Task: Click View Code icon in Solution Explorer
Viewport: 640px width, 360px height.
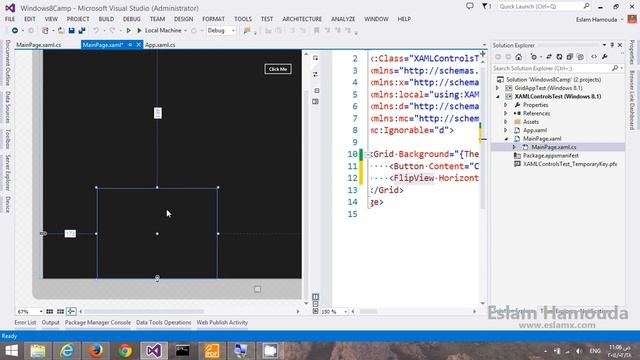Action: 594,57
